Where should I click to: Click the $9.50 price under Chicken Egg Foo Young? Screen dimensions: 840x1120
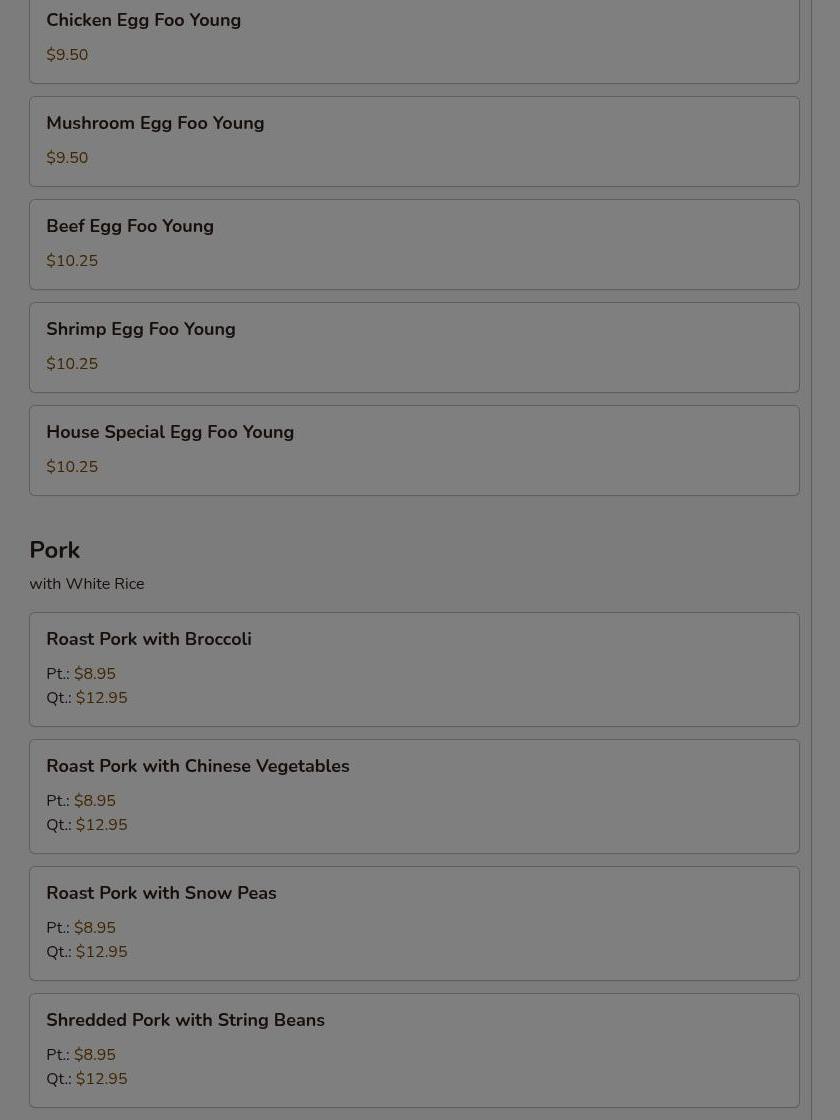point(67,55)
